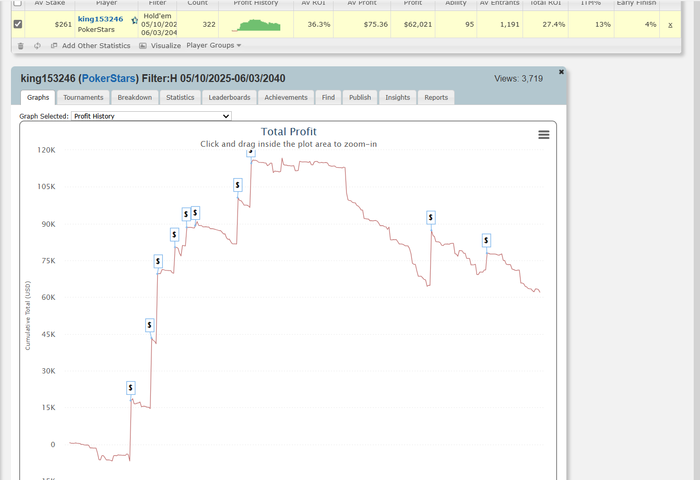Expand the Player Groups dropdown
This screenshot has height=480, width=700.
[x=213, y=46]
